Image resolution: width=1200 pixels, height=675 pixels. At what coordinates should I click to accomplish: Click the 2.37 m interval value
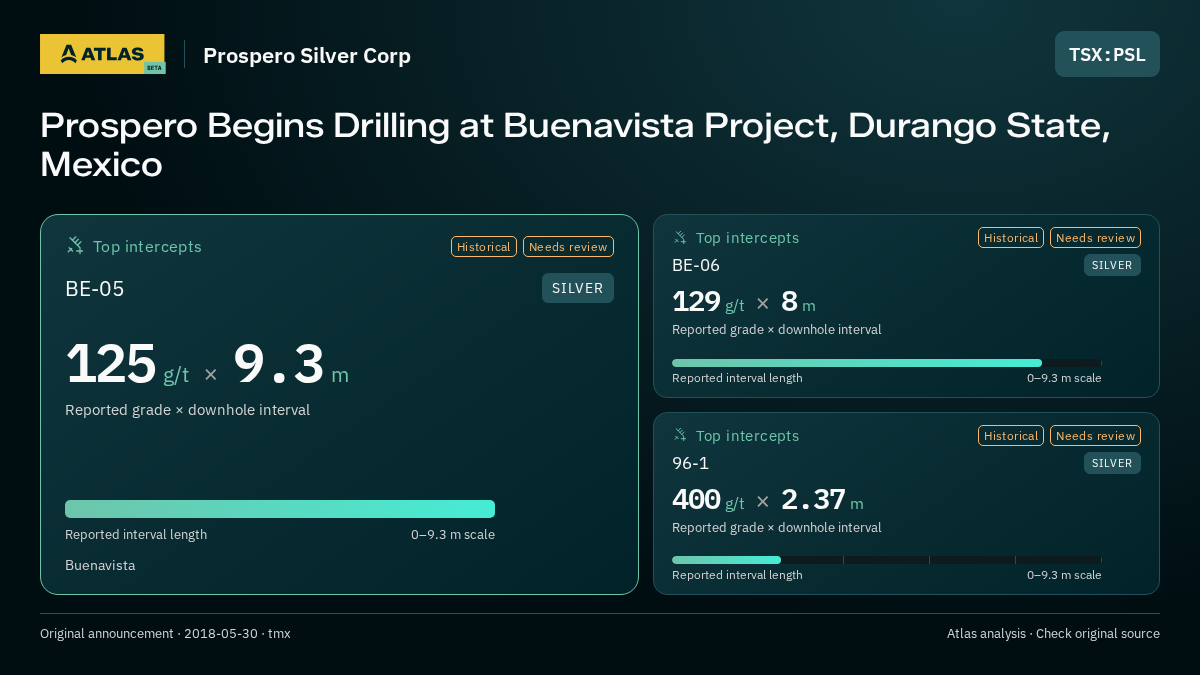point(822,500)
